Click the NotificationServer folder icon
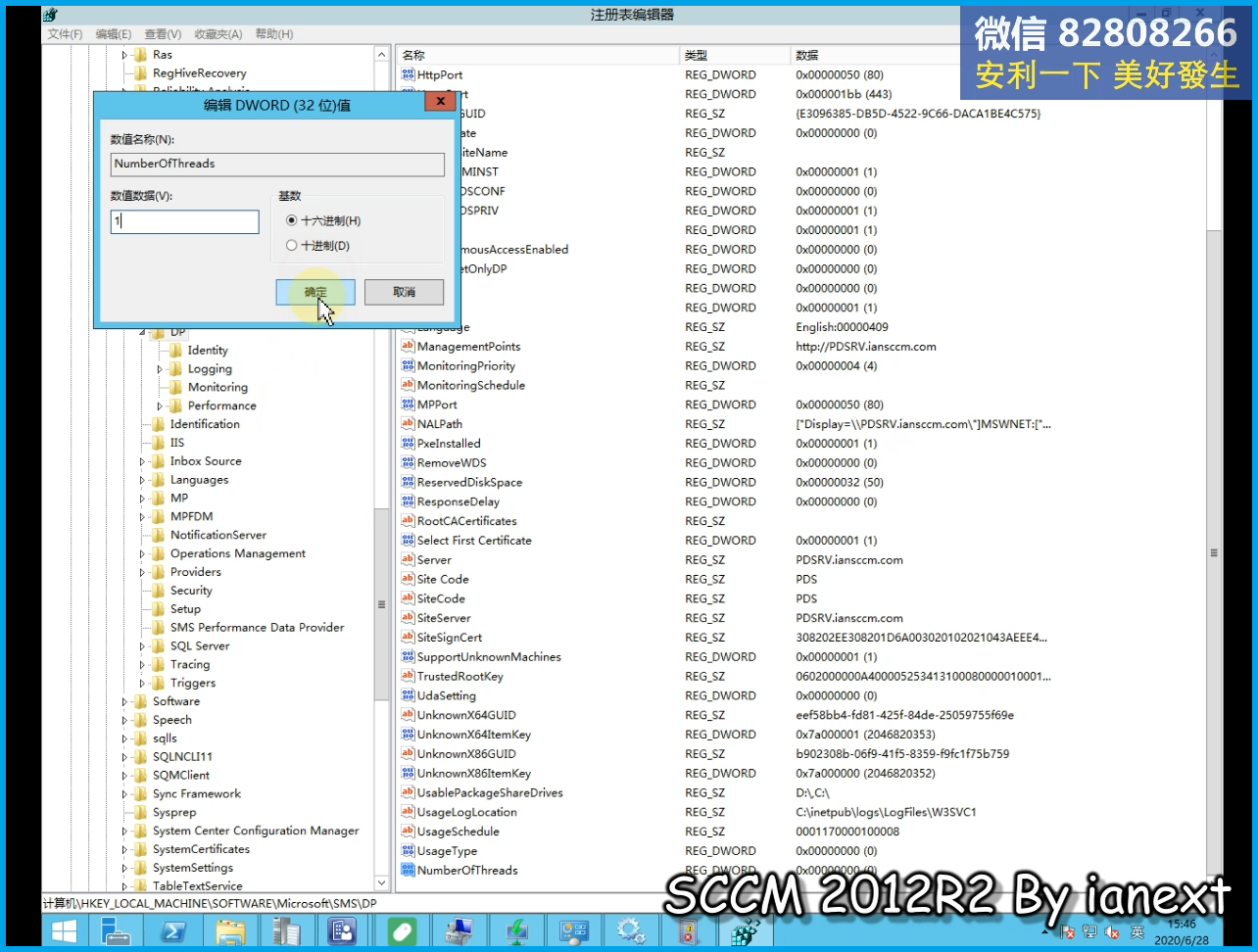 click(159, 535)
